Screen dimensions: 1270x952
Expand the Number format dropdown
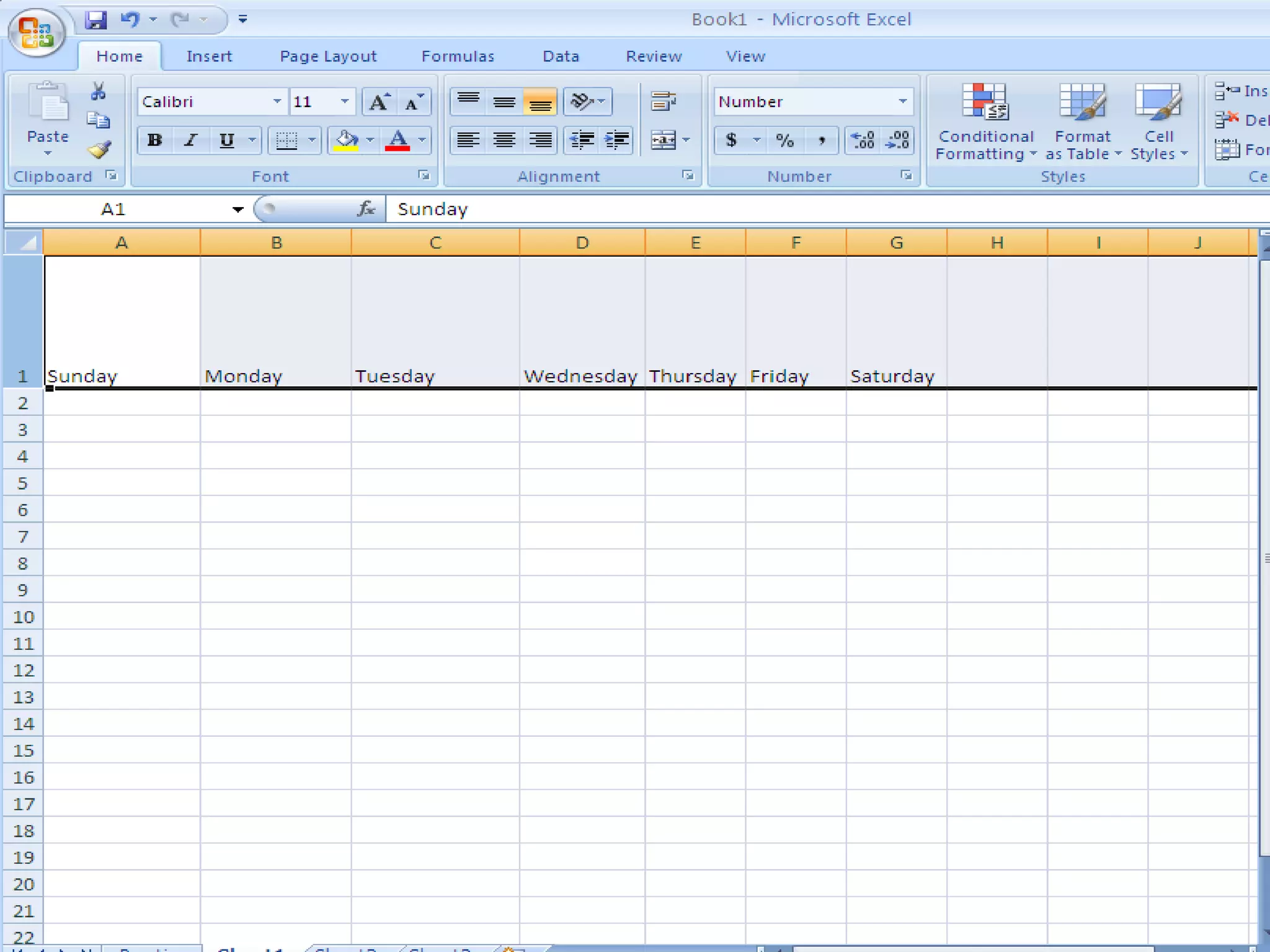902,102
